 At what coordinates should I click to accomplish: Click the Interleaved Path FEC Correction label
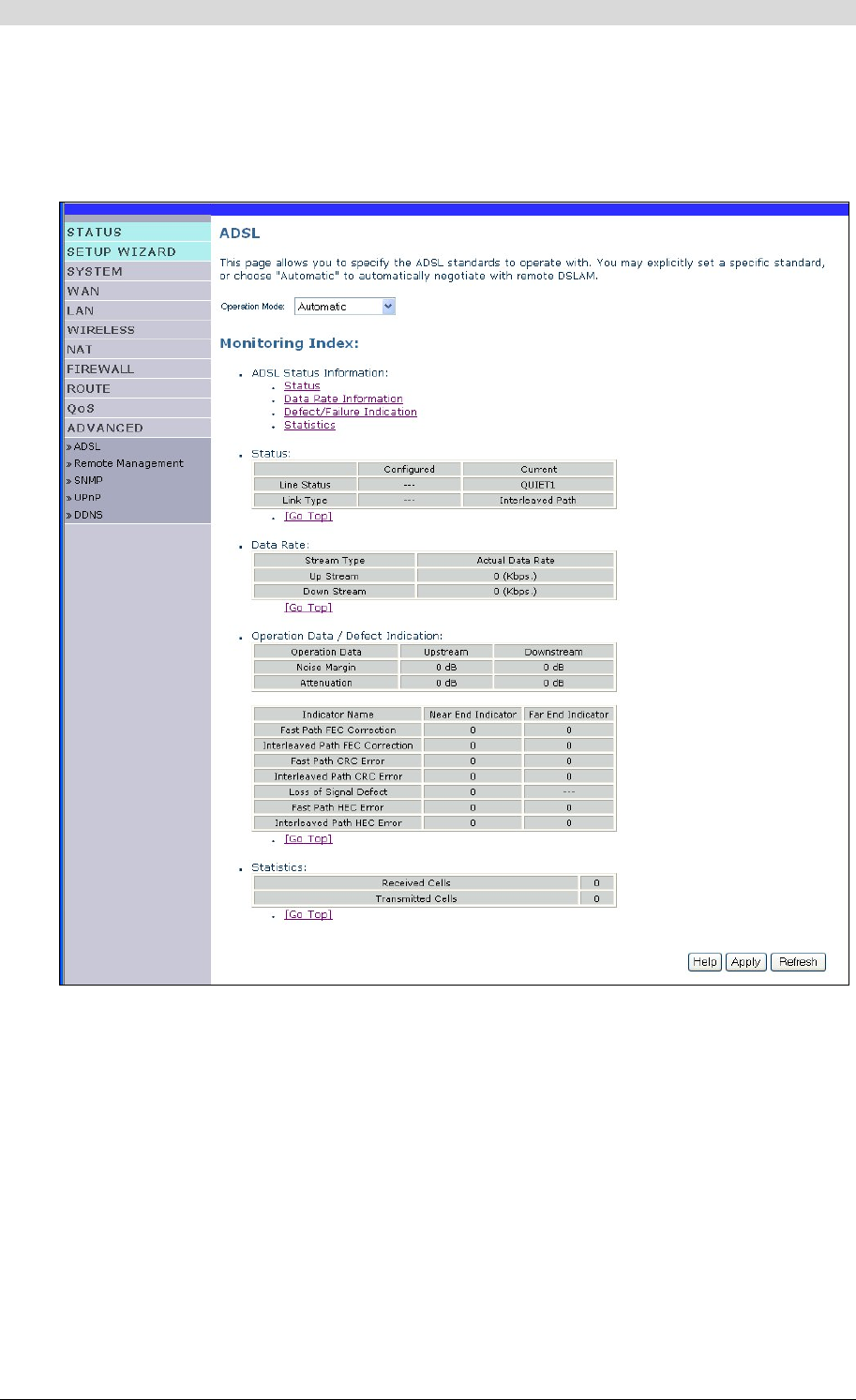(x=338, y=746)
